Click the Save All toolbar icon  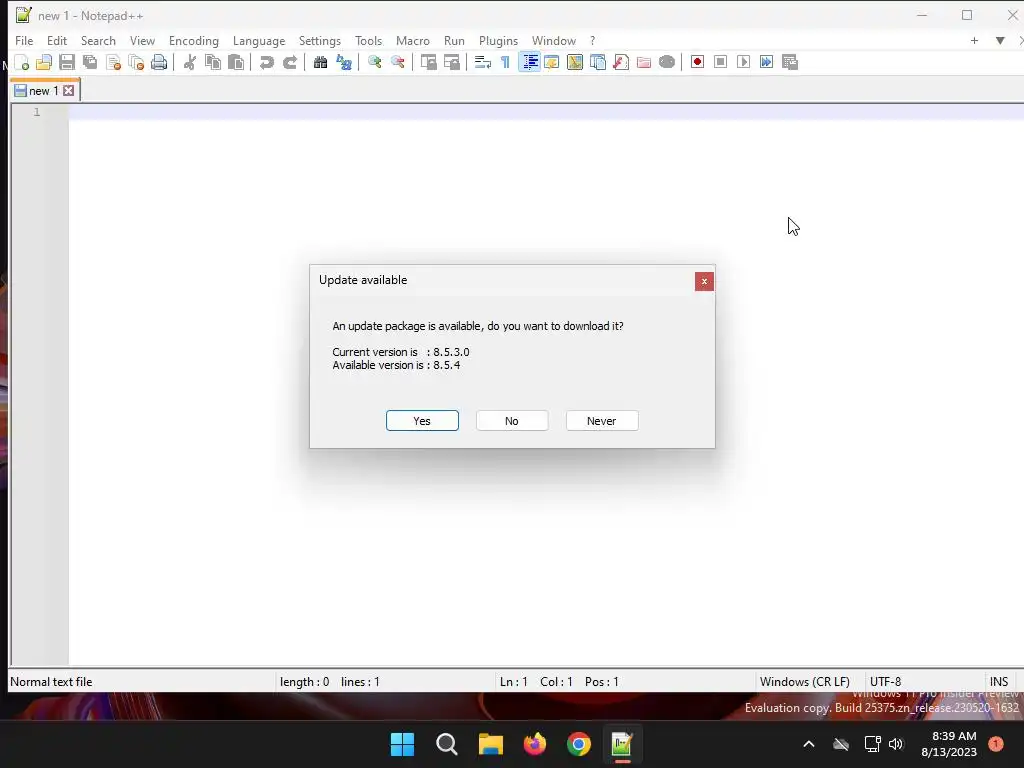90,62
